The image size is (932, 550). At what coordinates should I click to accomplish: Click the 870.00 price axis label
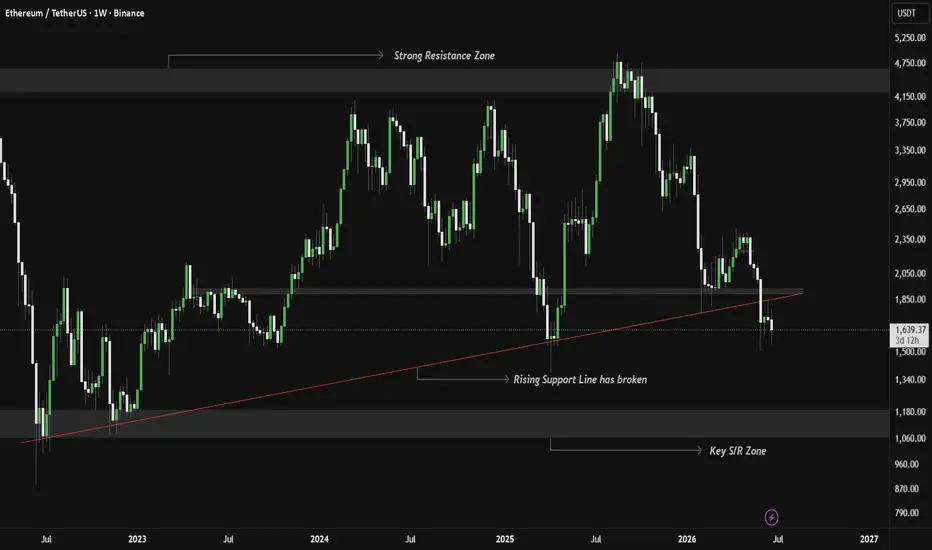point(906,488)
